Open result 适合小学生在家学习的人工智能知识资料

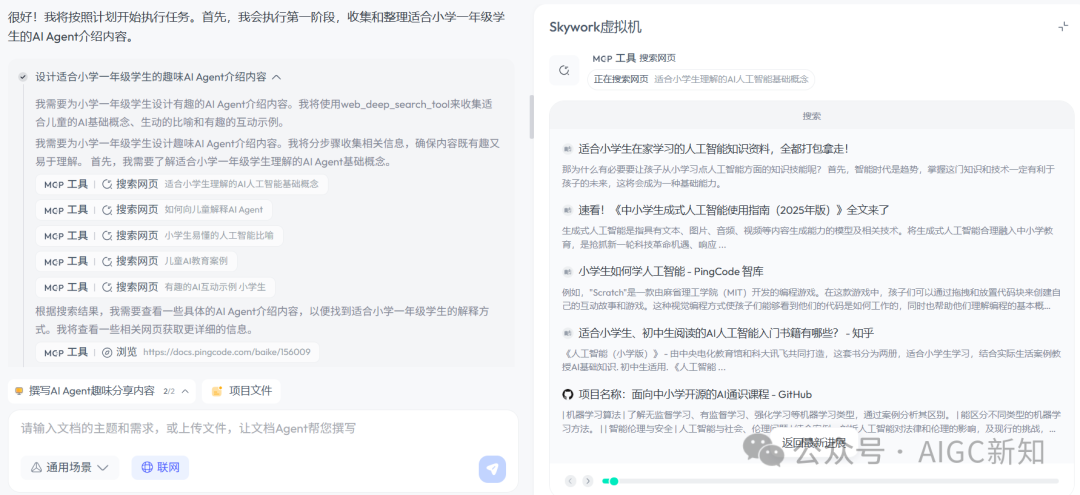[x=713, y=149]
